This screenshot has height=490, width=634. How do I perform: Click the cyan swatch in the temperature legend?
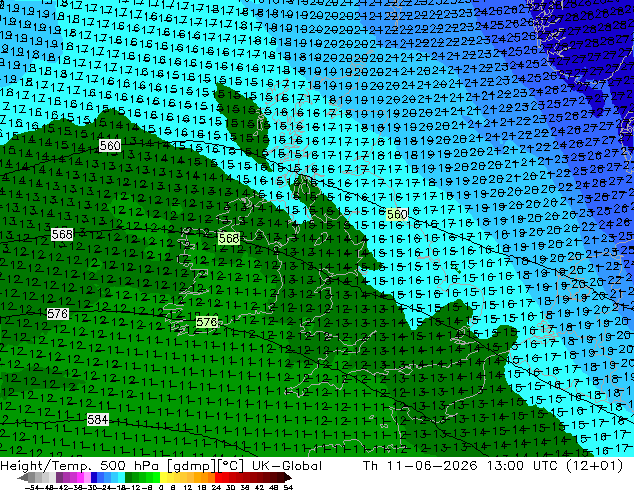pyautogui.click(x=121, y=477)
